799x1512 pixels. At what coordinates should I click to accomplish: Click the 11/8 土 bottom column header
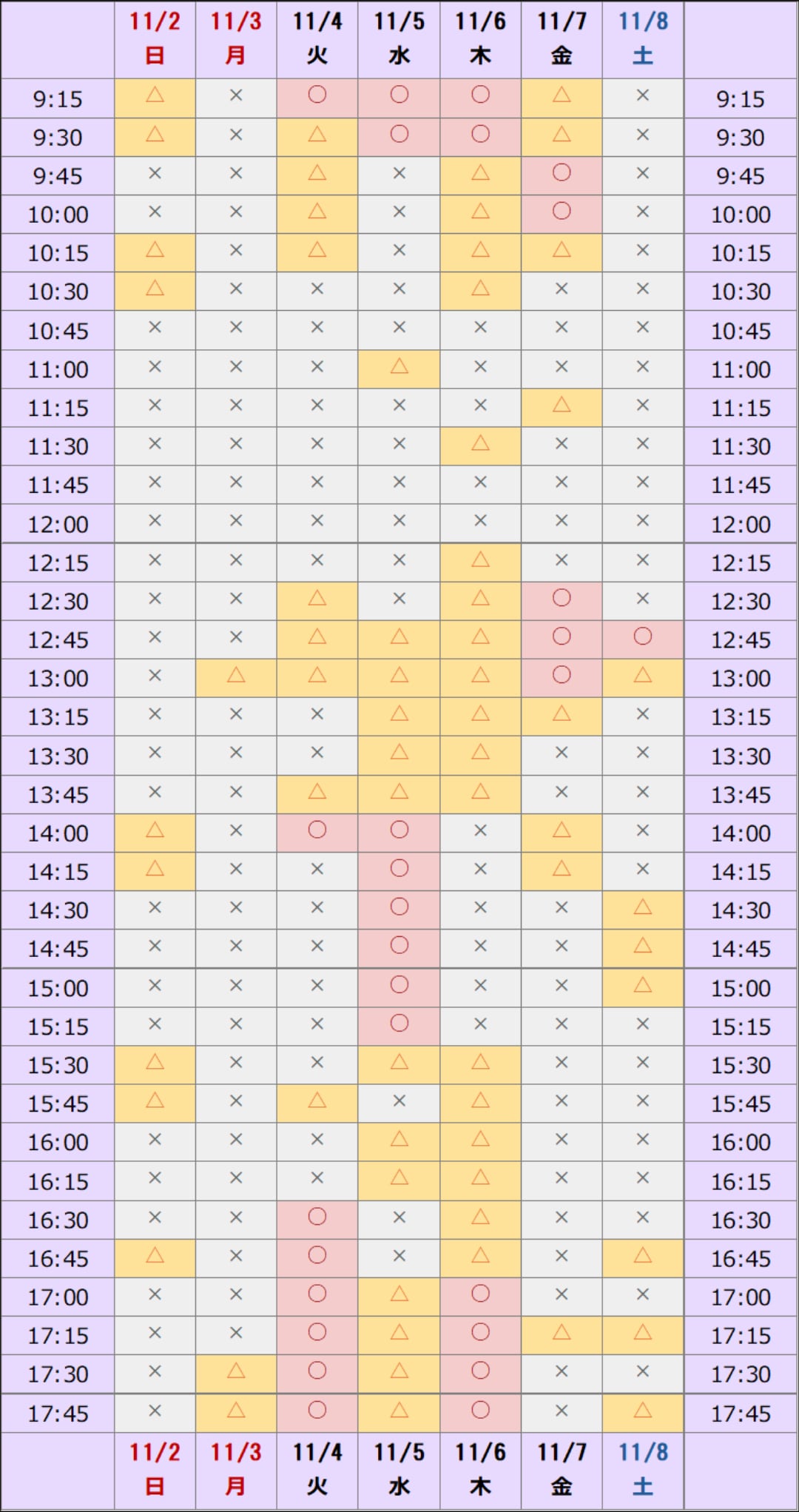click(x=643, y=1469)
